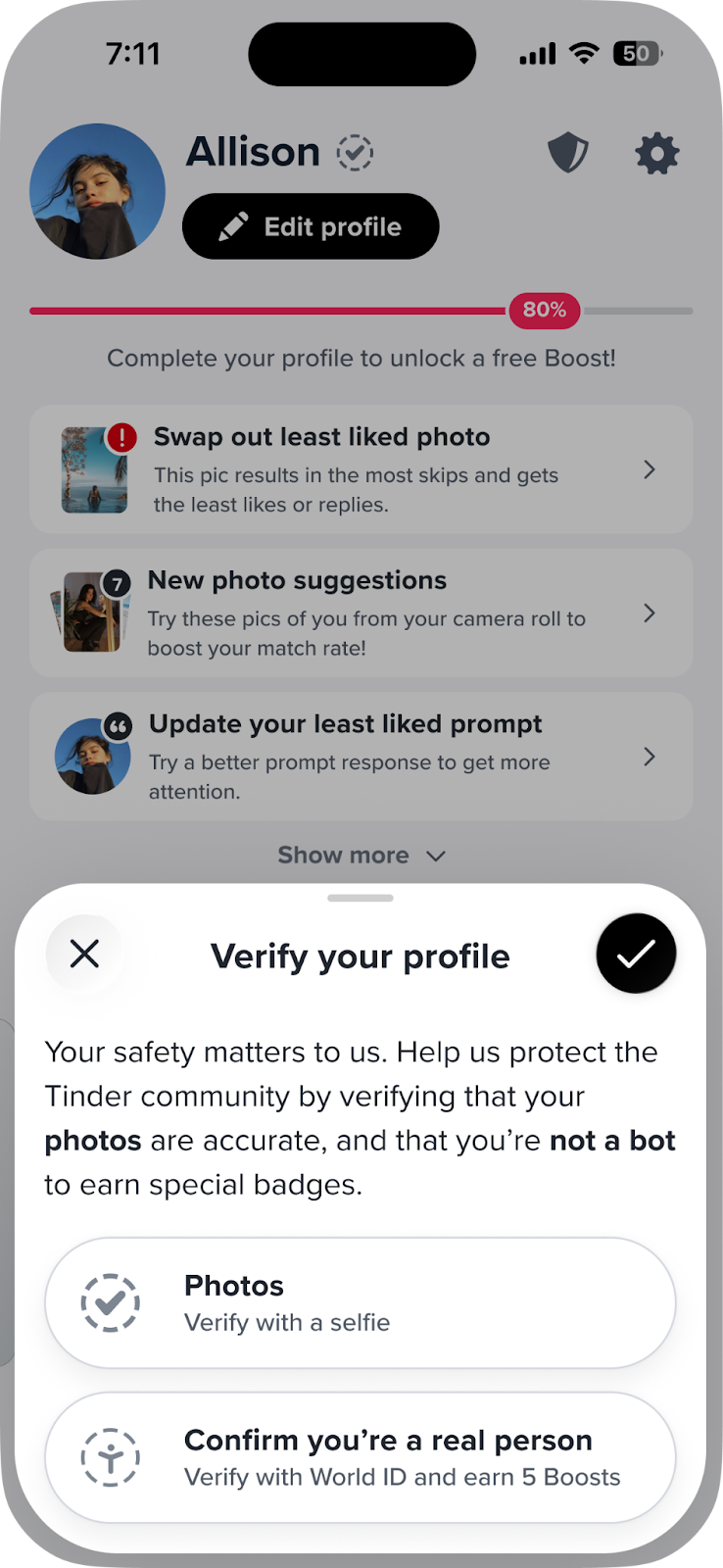Tap the World ID person icon
The height and width of the screenshot is (1568, 723).
point(110,1457)
